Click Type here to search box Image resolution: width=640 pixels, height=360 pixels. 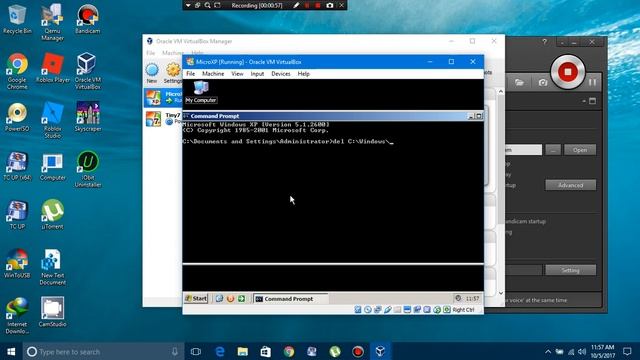[x=103, y=351]
